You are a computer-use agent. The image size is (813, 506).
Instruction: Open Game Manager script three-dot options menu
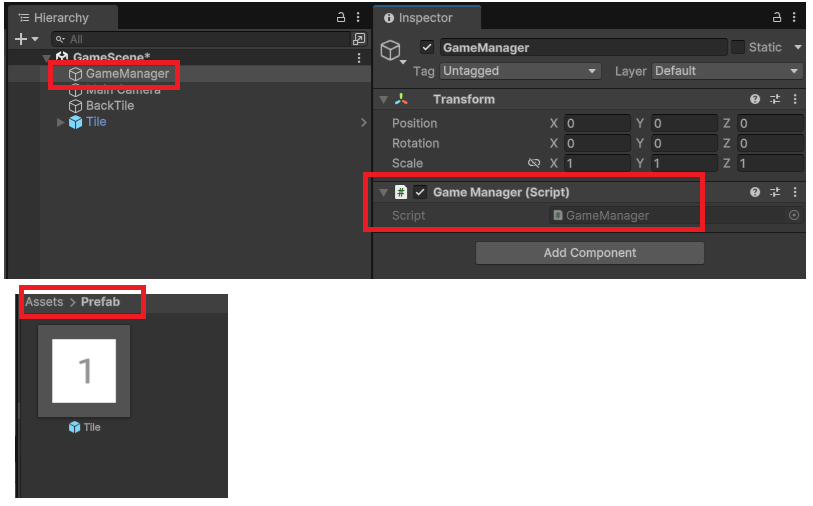point(795,192)
